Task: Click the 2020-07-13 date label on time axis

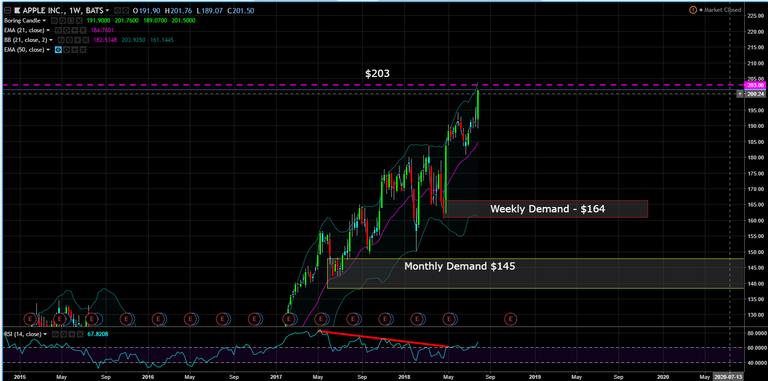Action: coord(728,377)
